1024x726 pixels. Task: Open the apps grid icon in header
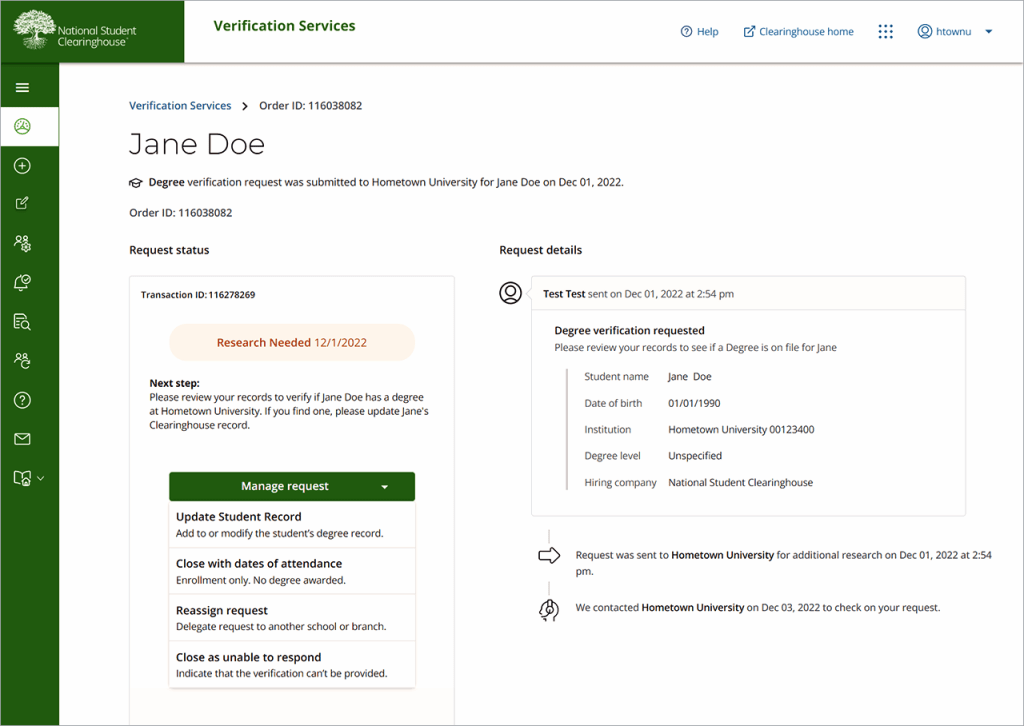pos(886,31)
